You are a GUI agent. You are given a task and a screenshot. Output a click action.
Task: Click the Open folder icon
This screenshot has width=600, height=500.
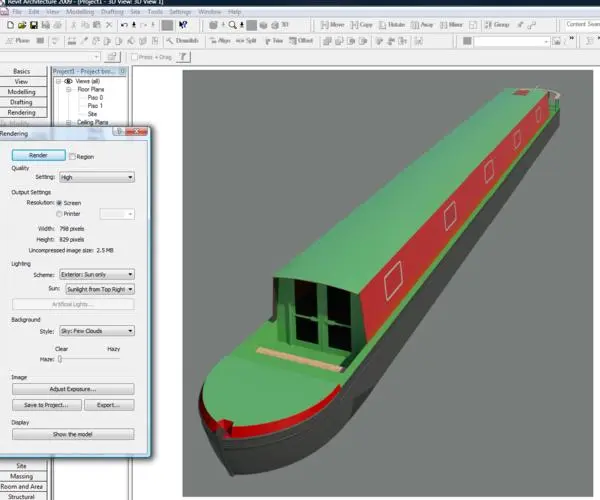coord(22,25)
